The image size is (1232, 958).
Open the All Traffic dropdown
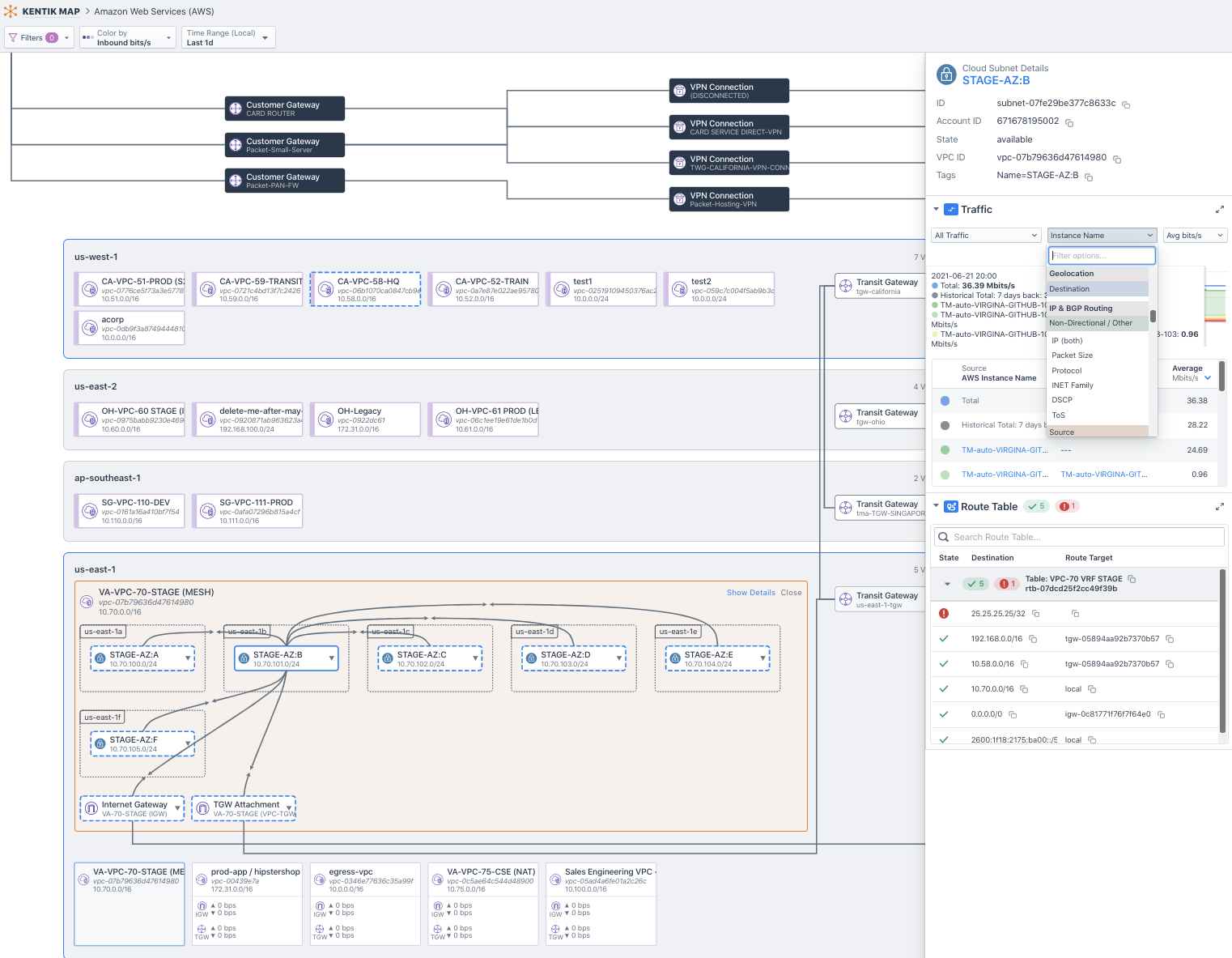click(986, 236)
